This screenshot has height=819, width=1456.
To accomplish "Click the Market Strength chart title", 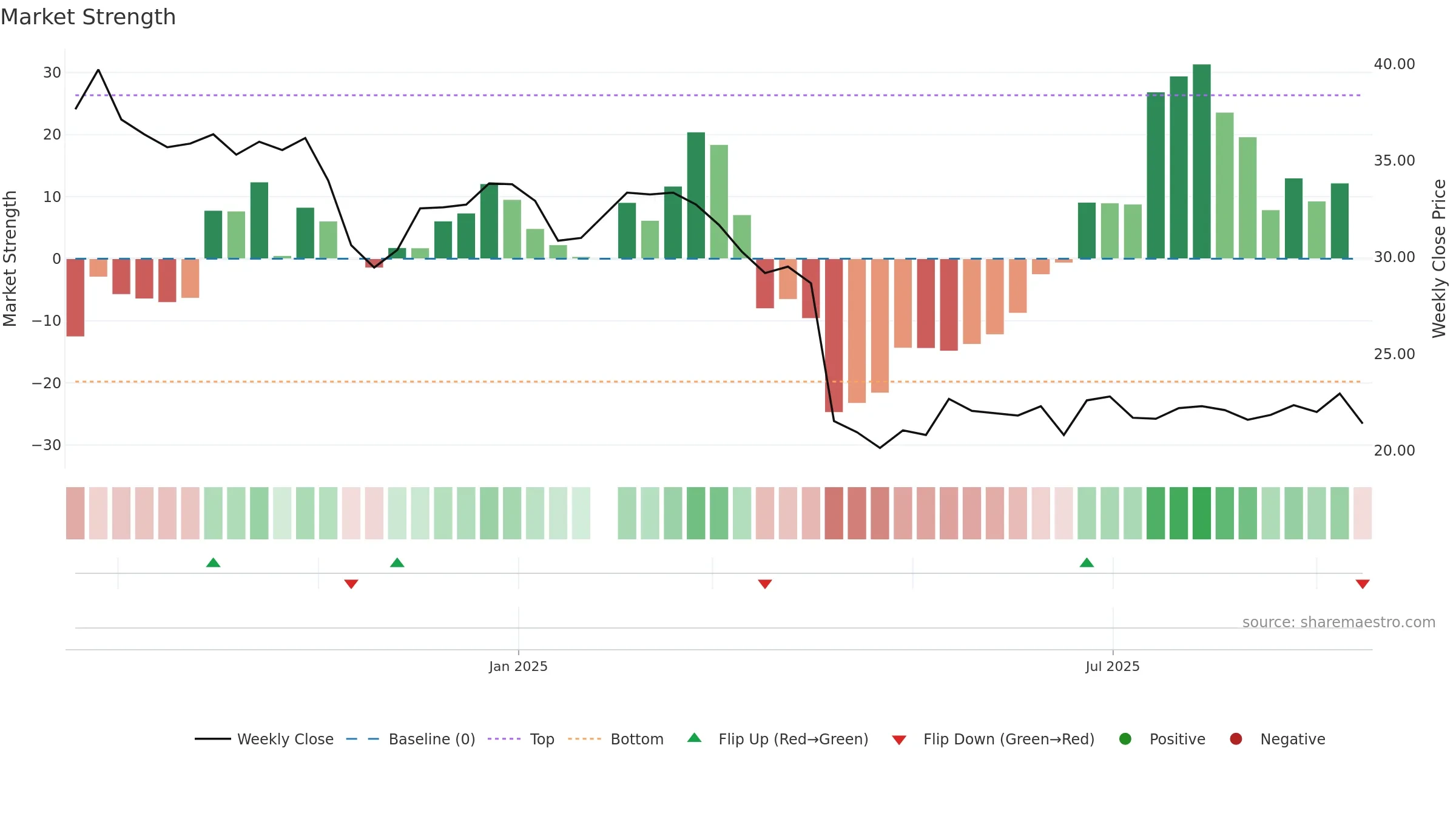I will (88, 17).
